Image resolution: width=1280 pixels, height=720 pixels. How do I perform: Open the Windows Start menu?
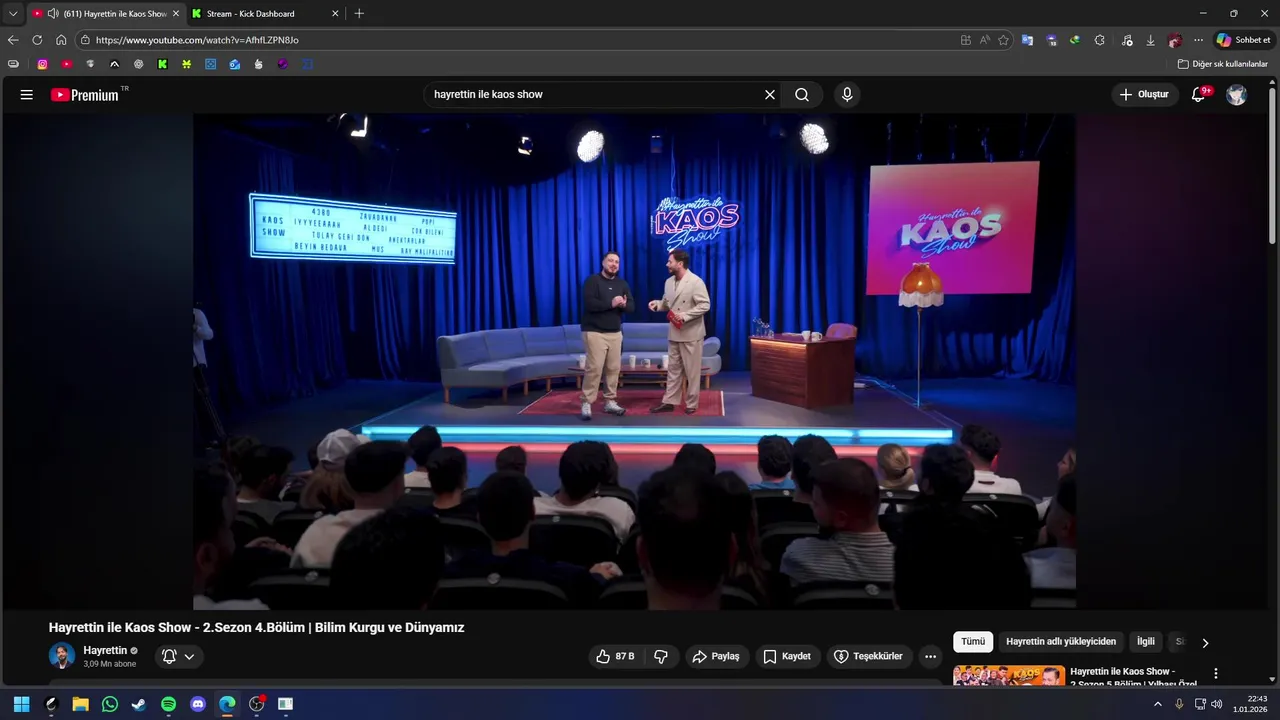coord(21,704)
